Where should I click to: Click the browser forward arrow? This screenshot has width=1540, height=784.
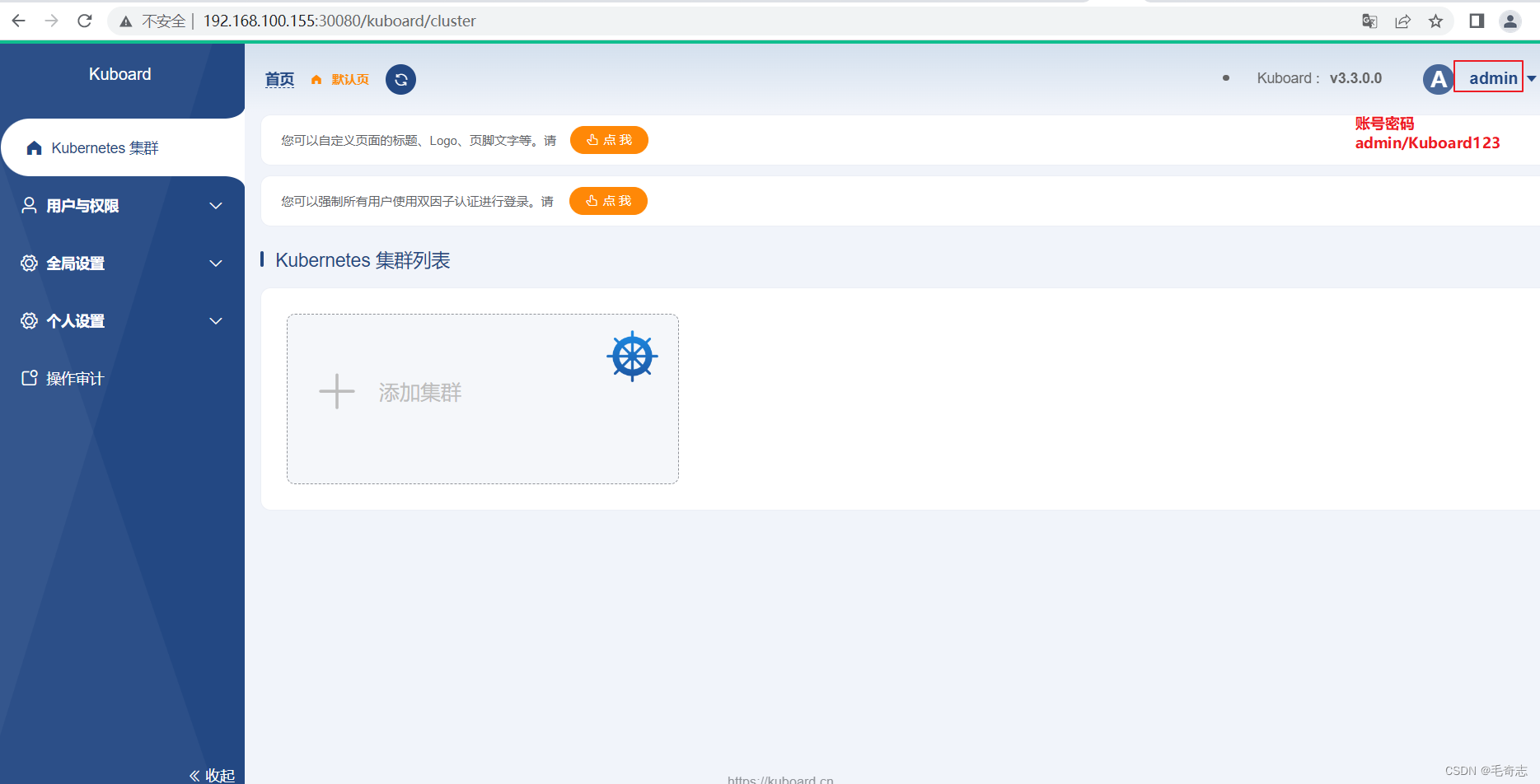(52, 21)
